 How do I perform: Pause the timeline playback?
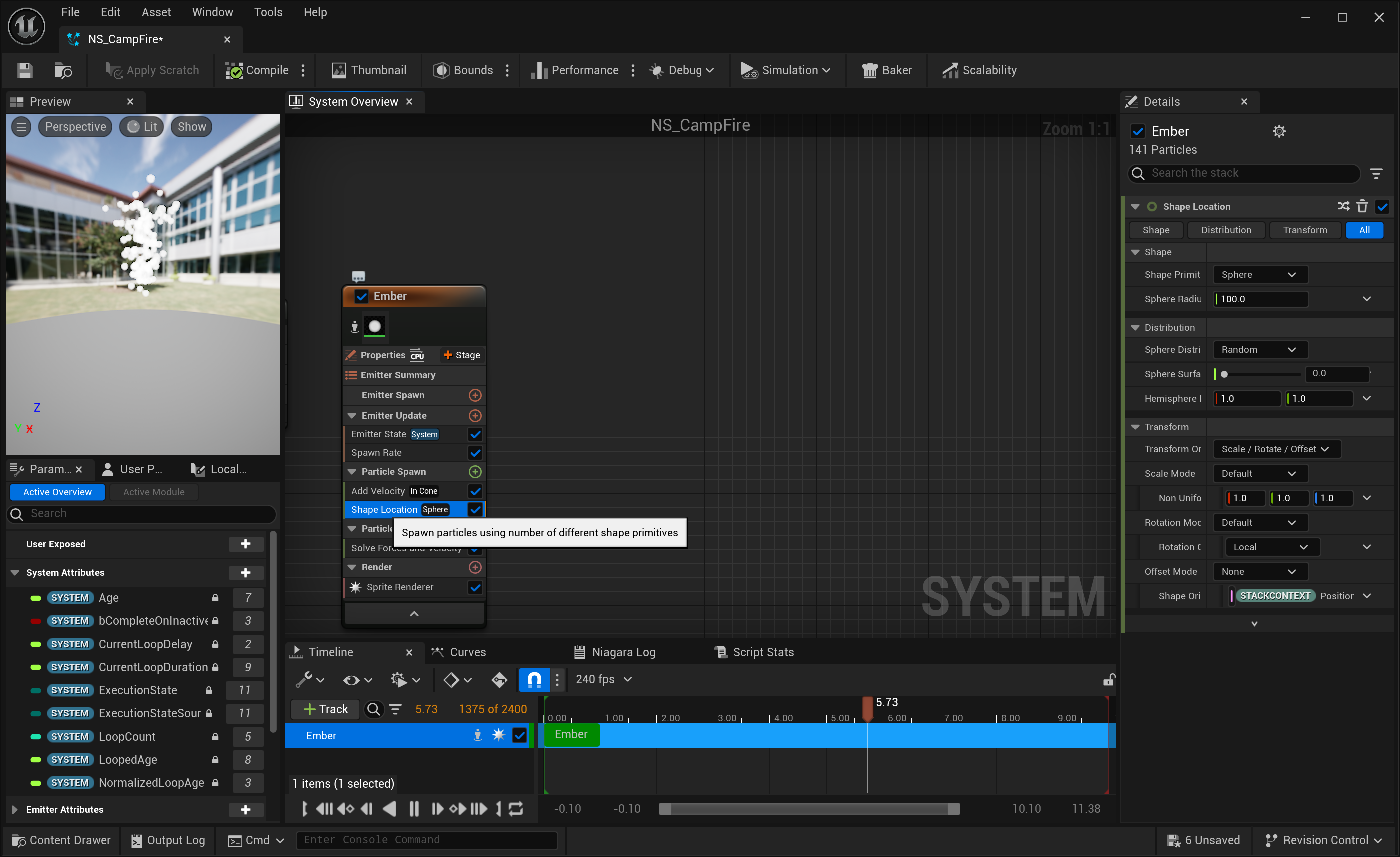(x=414, y=808)
